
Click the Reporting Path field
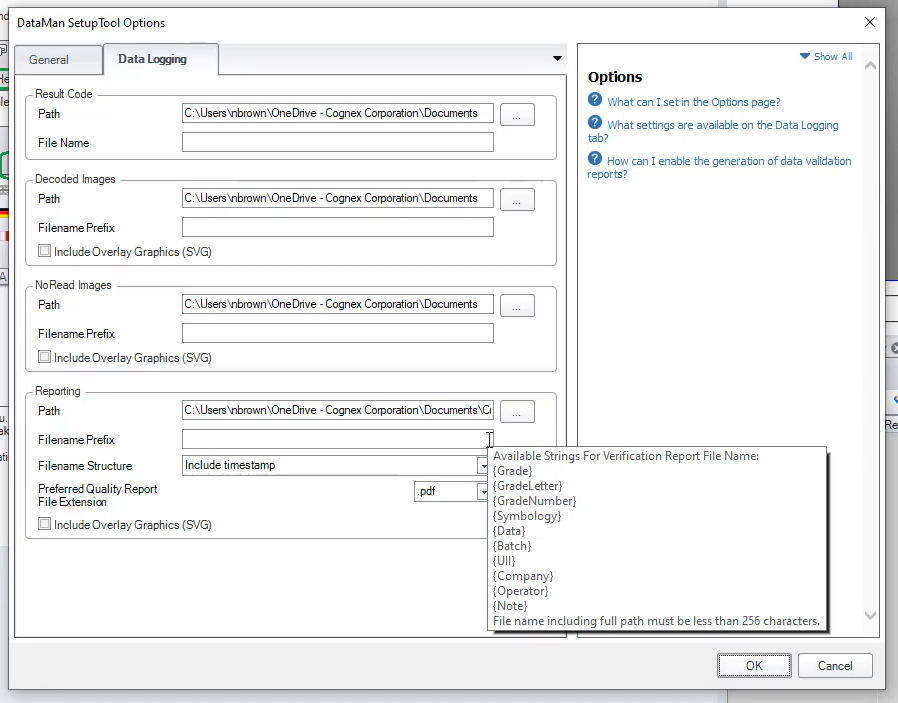(337, 410)
